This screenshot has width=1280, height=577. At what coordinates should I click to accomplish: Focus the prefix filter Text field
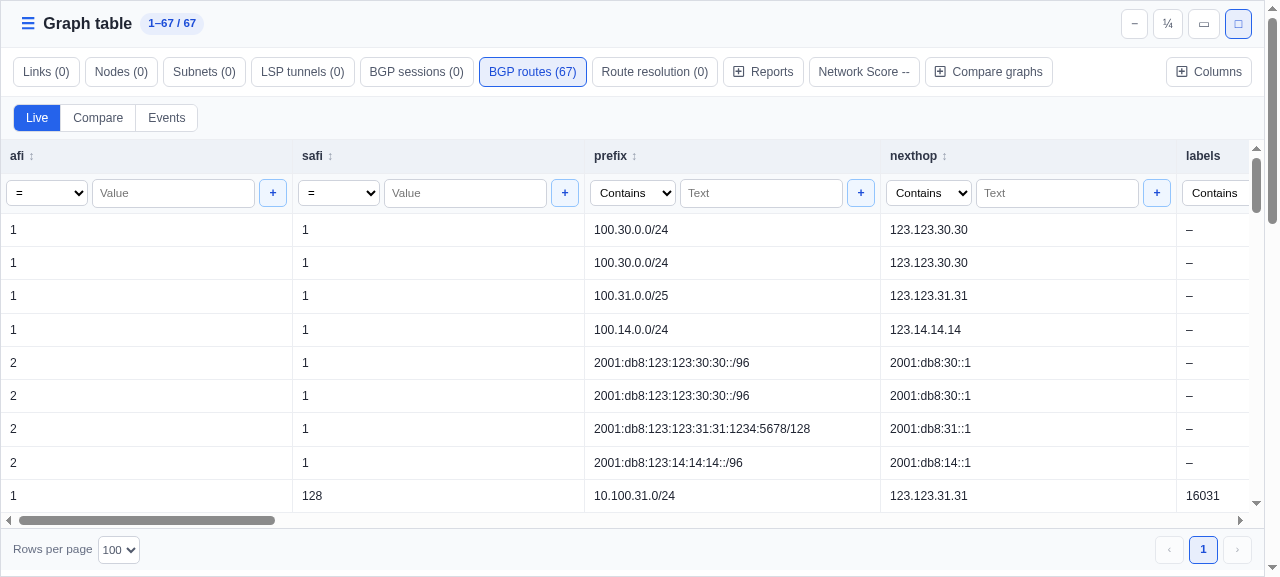click(x=761, y=193)
